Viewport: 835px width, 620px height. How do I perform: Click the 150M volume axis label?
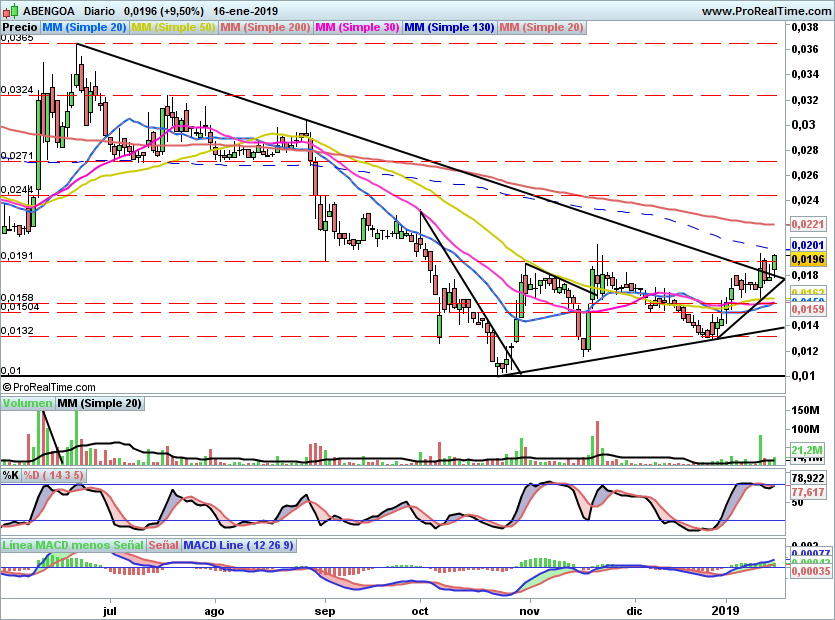805,410
